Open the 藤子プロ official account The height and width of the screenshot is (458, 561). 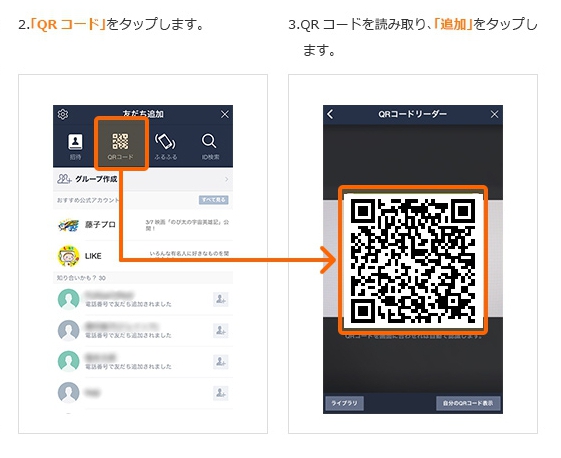click(x=143, y=225)
